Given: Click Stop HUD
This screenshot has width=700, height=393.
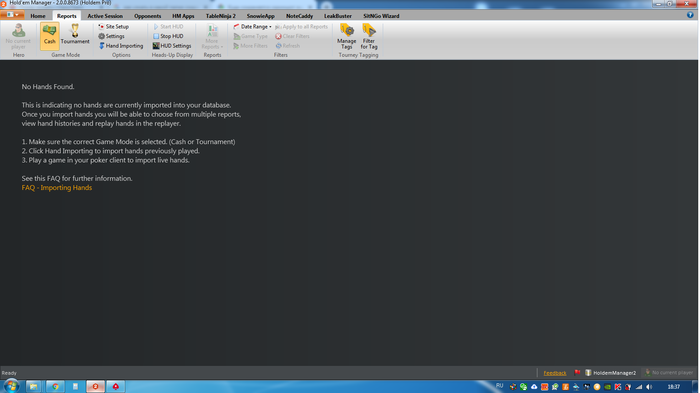Looking at the screenshot, I should [168, 36].
